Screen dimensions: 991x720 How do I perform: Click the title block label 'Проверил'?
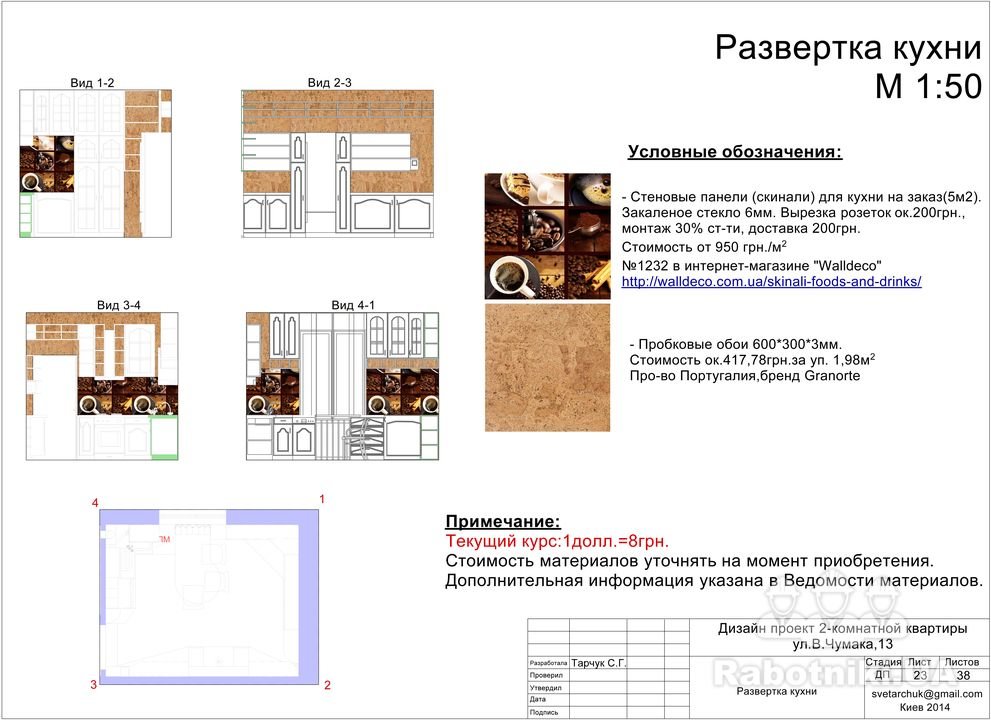(545, 675)
